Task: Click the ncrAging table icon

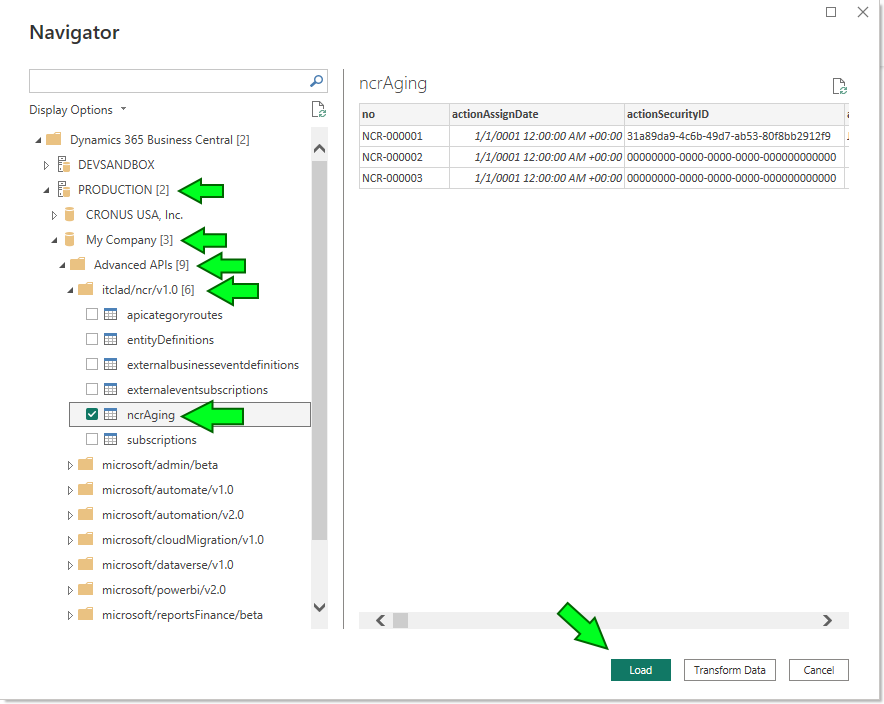Action: coord(110,414)
